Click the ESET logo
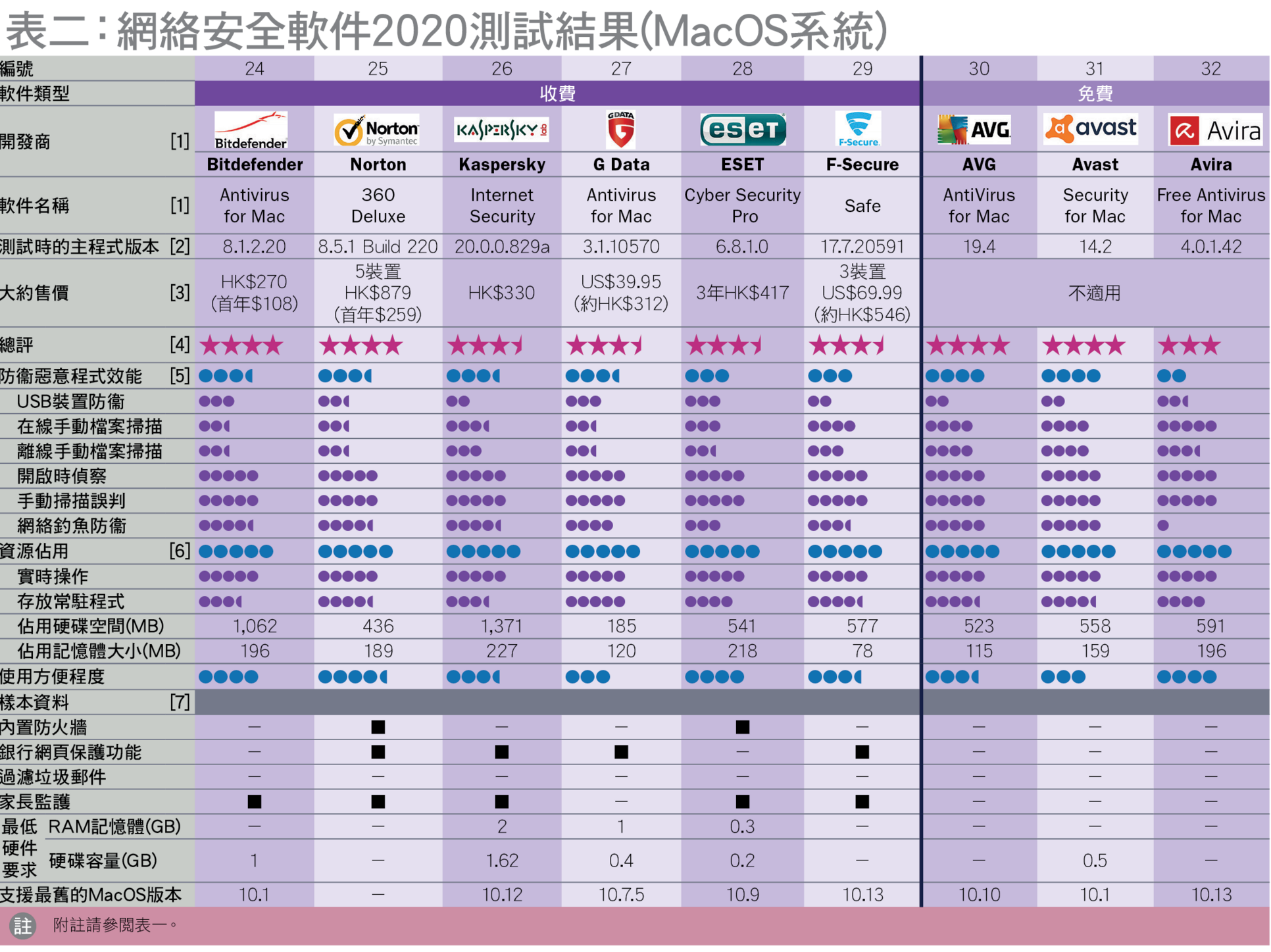This screenshot has height=952, width=1271. (743, 130)
